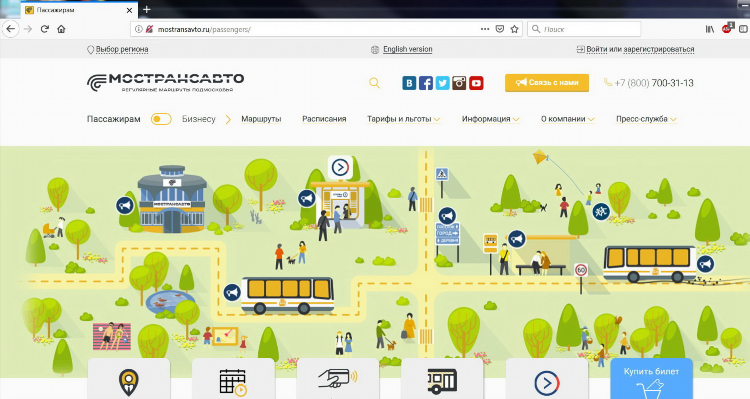This screenshot has height=399, width=750.
Task: Expand the Тарифы и льготы dropdown
Action: click(403, 119)
